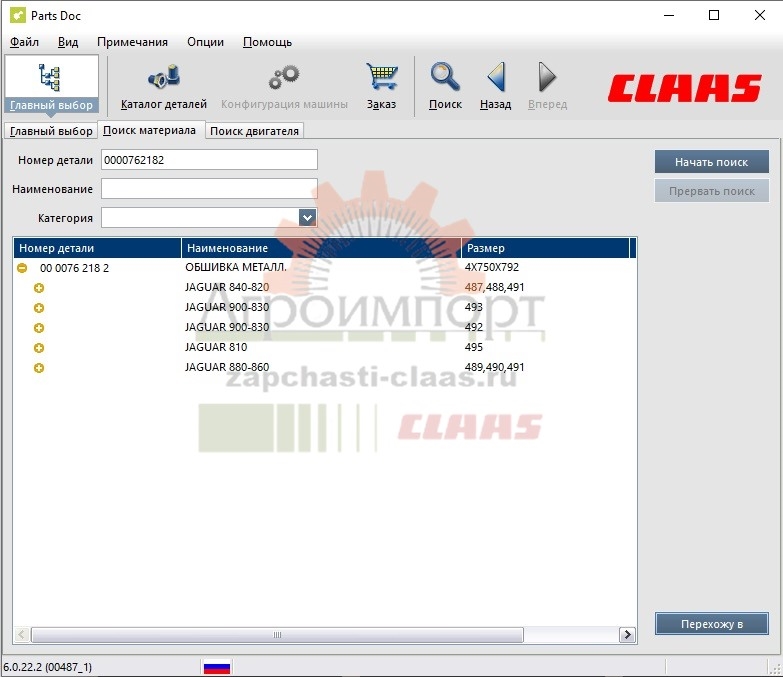Open the Помощь menu

267,42
